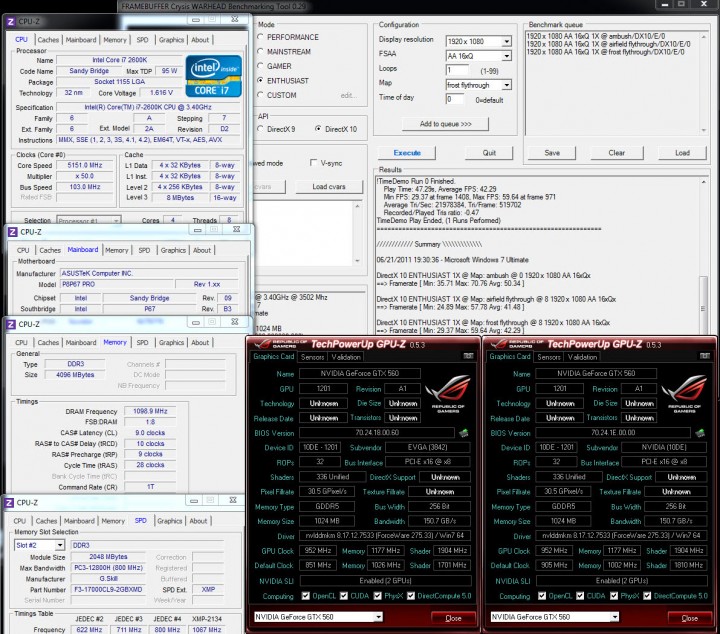Select the airfield flythrough entry in Benchmark queue
The image size is (720, 634).
click(x=608, y=44)
